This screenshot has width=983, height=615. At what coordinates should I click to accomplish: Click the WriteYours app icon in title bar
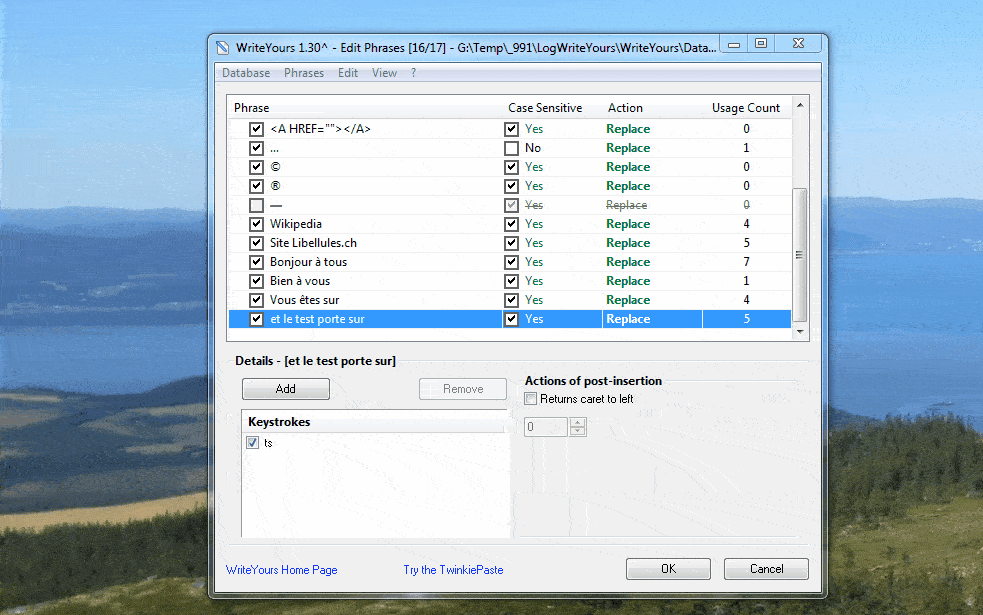point(223,48)
